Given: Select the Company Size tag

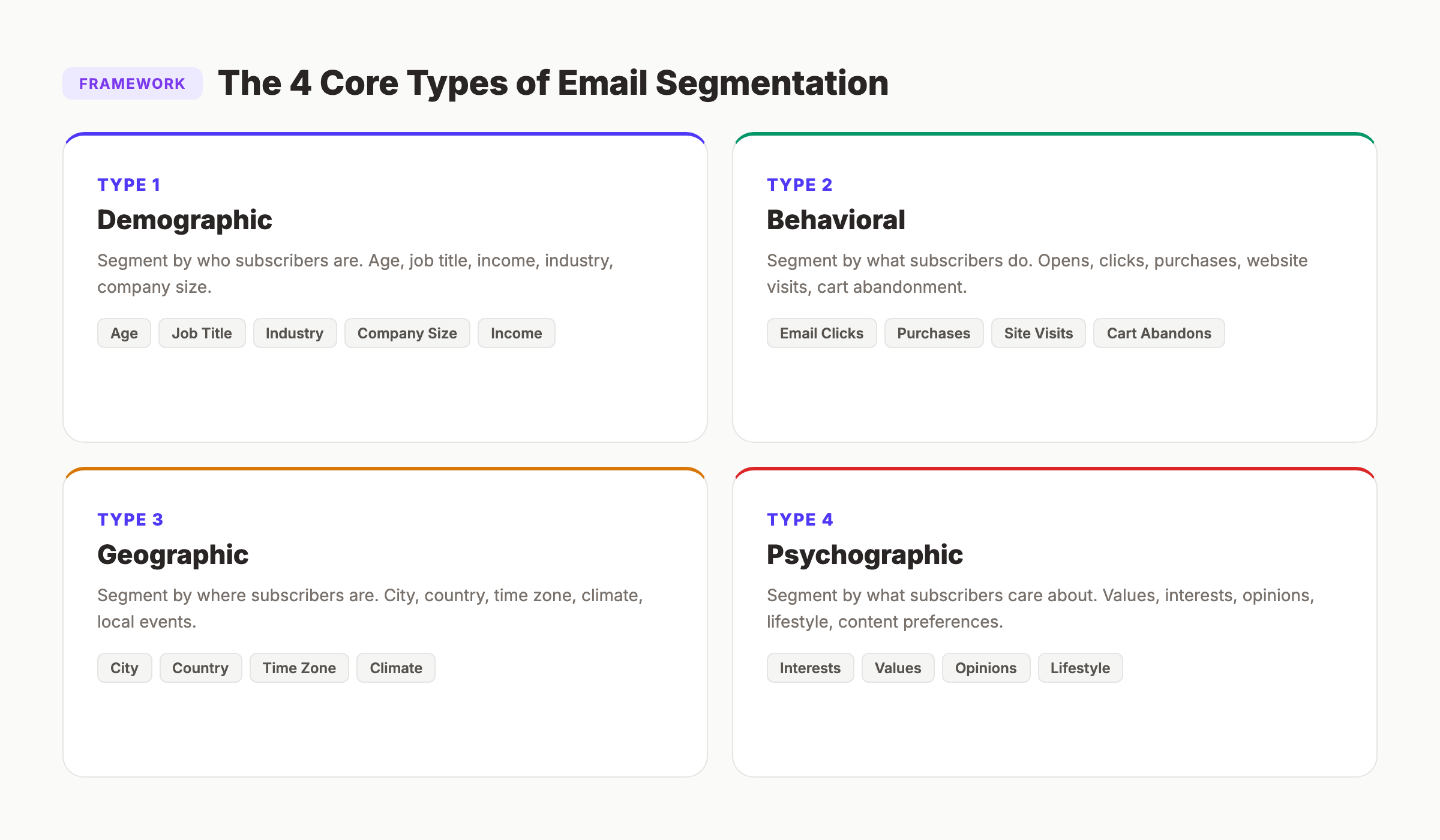Looking at the screenshot, I should coord(407,333).
